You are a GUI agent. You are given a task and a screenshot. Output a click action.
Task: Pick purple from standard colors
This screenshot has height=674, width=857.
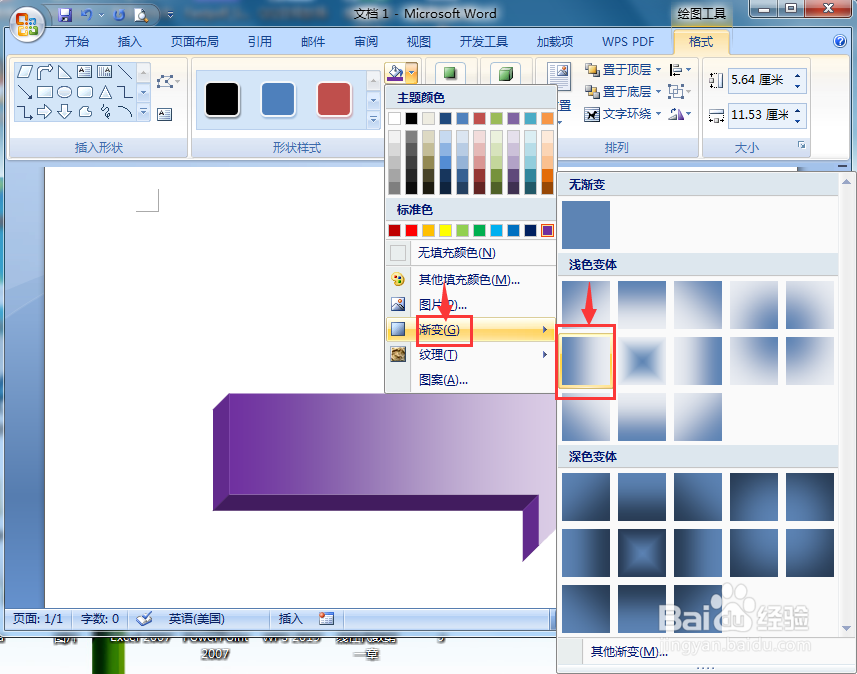(547, 230)
